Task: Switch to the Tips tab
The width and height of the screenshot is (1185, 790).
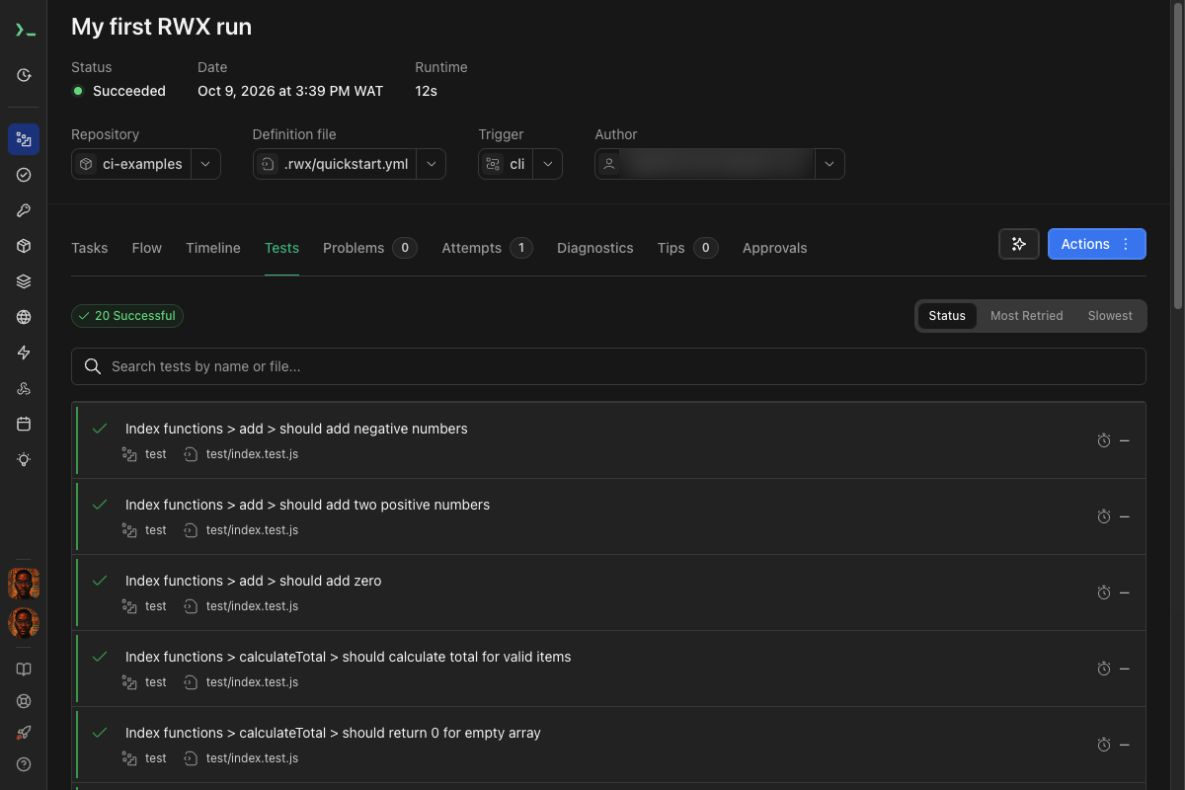Action: click(687, 248)
